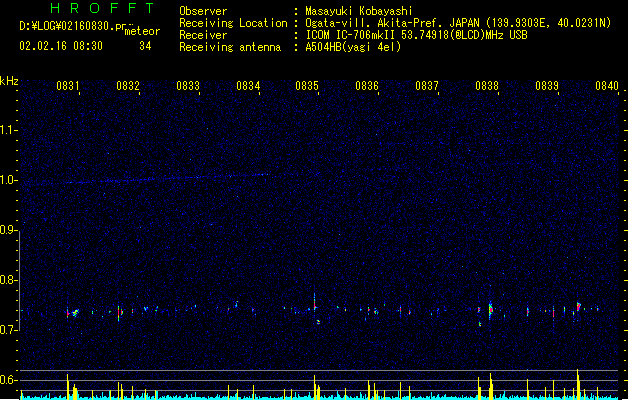
Task: Click the meteor label
Action: click(142, 31)
